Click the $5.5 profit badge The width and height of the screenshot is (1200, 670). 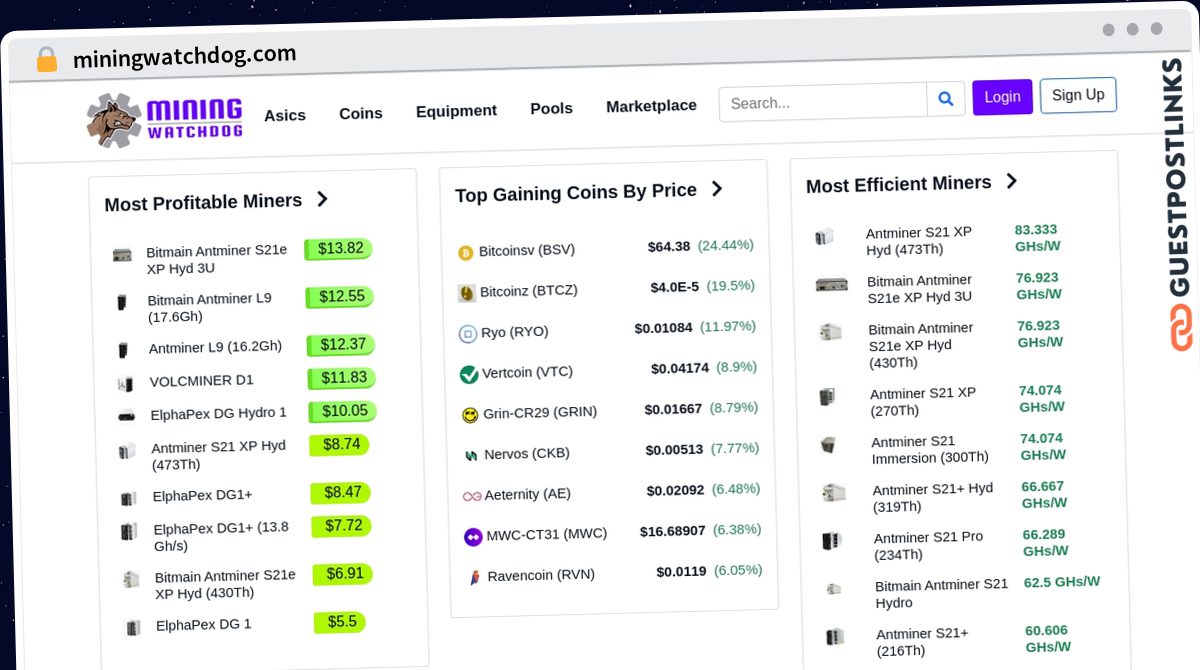(x=341, y=622)
